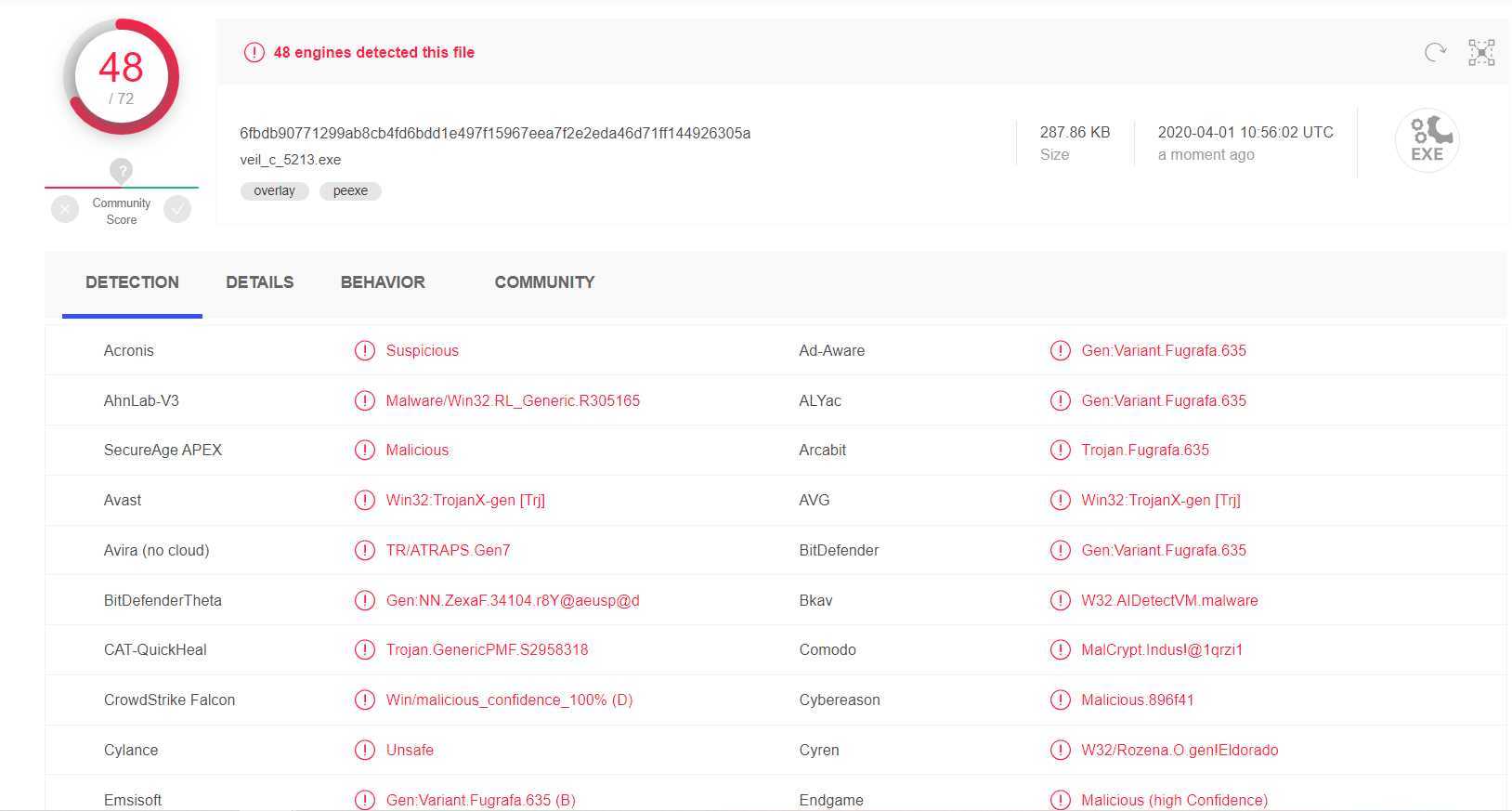The width and height of the screenshot is (1512, 811).
Task: Click the 'Comodo' engine name
Action: pyautogui.click(x=828, y=649)
